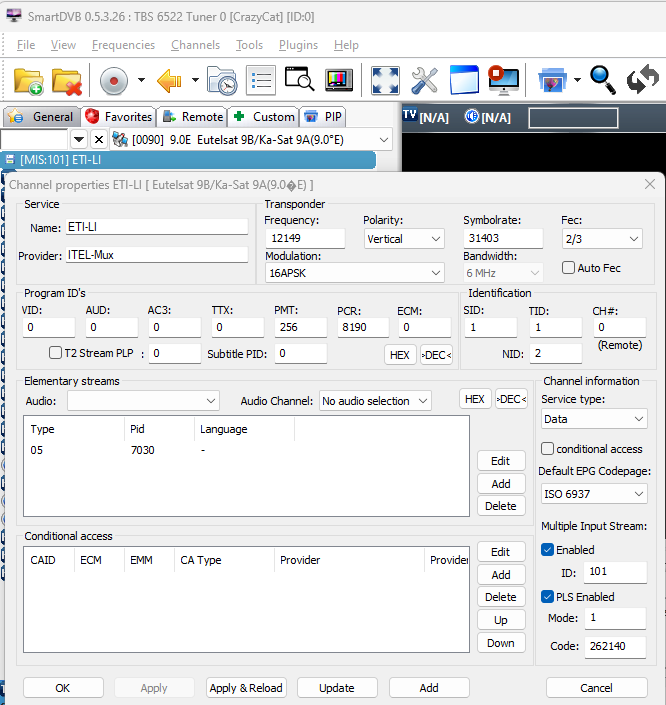
Task: Click the Cancel button
Action: point(596,688)
